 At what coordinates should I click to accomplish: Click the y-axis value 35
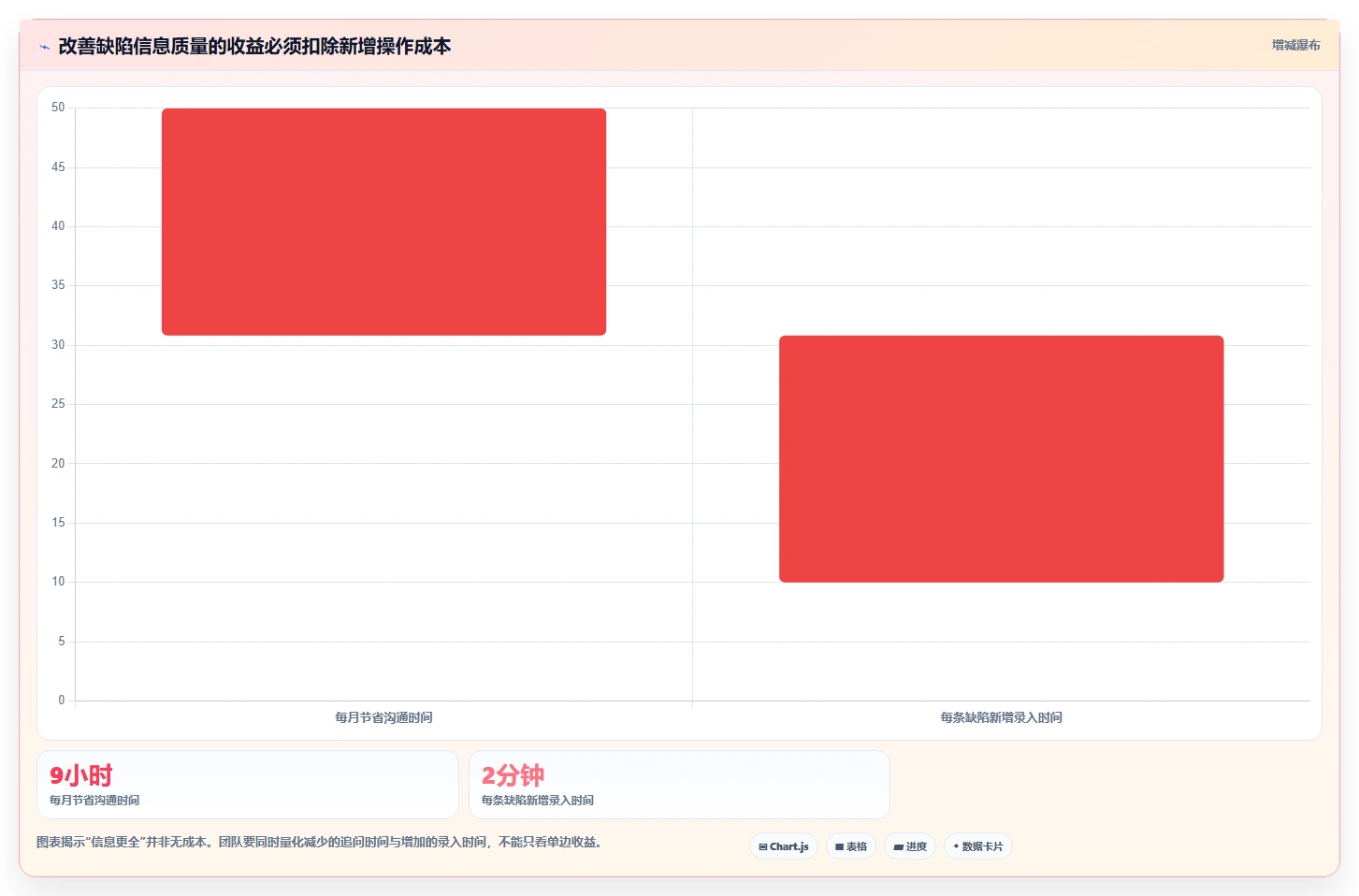pyautogui.click(x=58, y=285)
